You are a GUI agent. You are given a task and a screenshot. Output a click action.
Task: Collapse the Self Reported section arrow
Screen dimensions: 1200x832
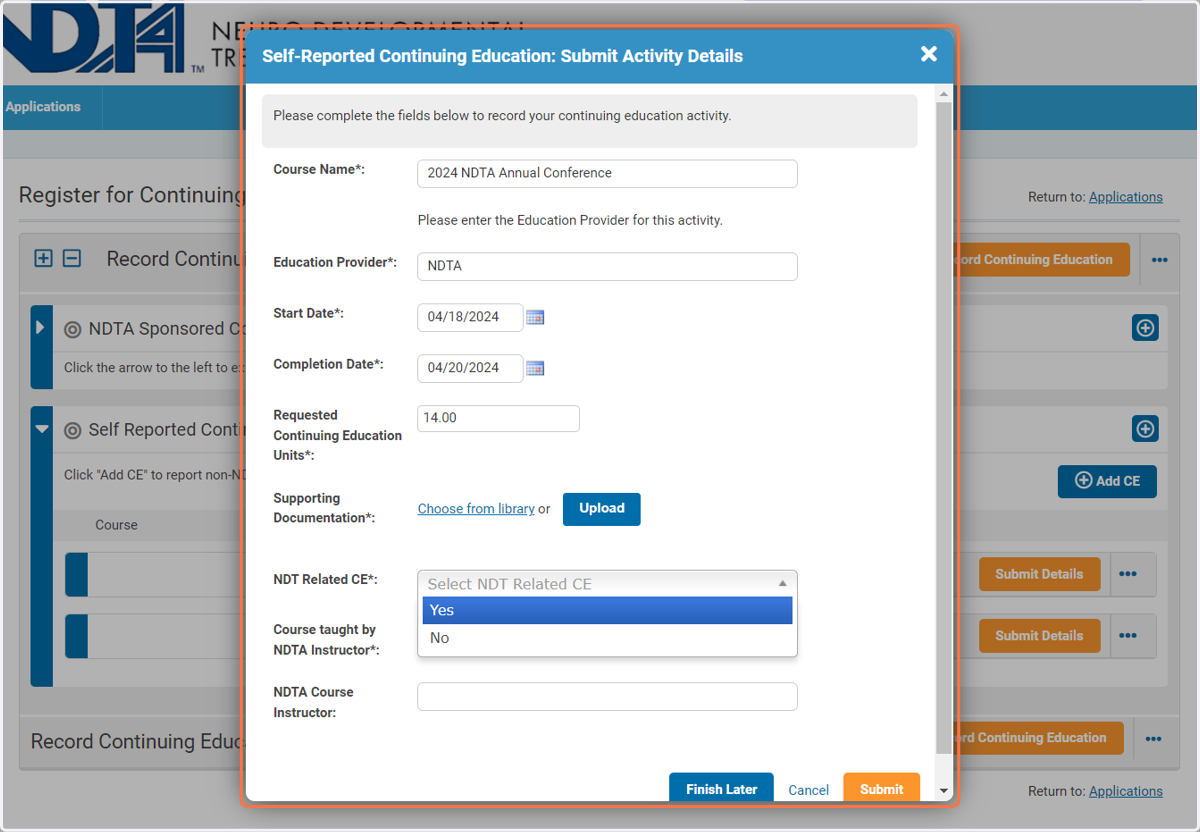coord(41,429)
